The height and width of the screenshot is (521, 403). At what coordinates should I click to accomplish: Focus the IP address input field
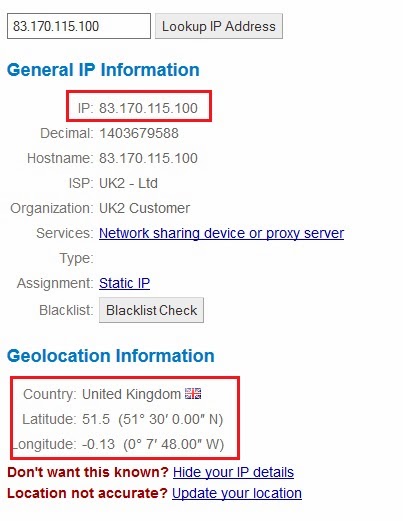79,26
